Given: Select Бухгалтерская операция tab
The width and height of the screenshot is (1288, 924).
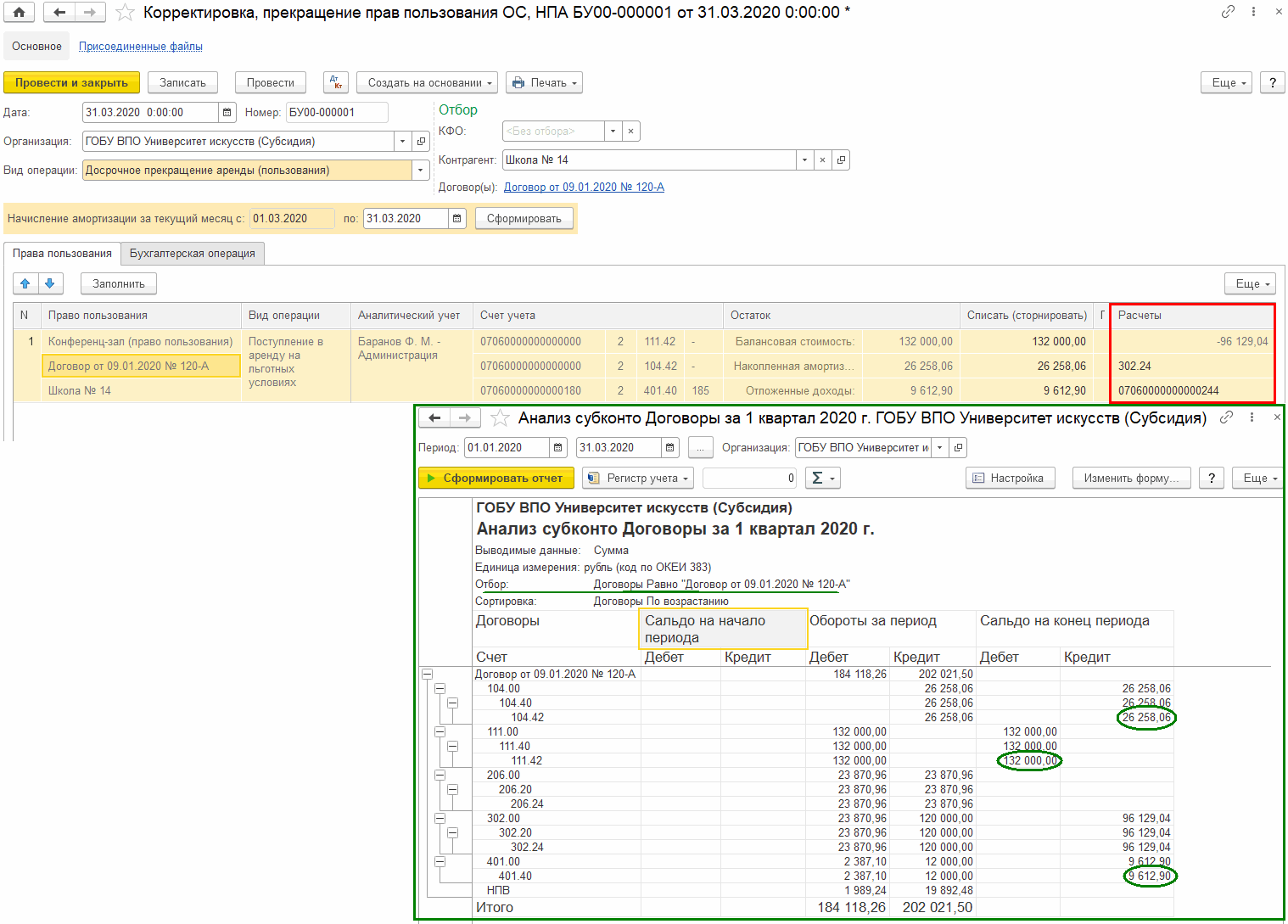Looking at the screenshot, I should [193, 253].
